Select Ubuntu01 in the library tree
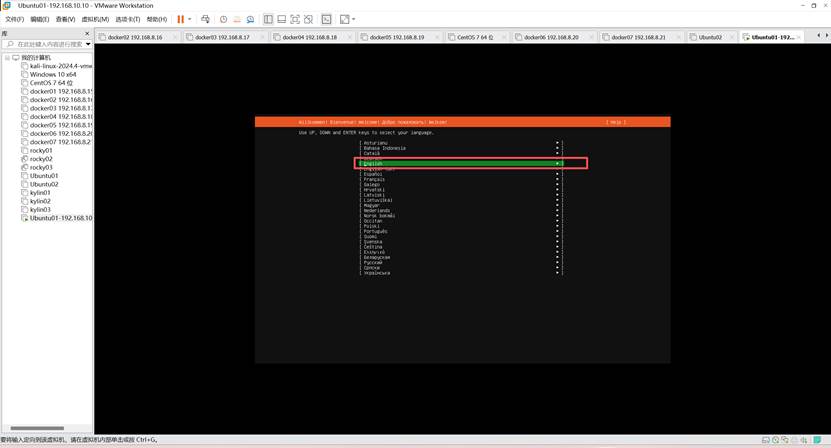 [43, 175]
